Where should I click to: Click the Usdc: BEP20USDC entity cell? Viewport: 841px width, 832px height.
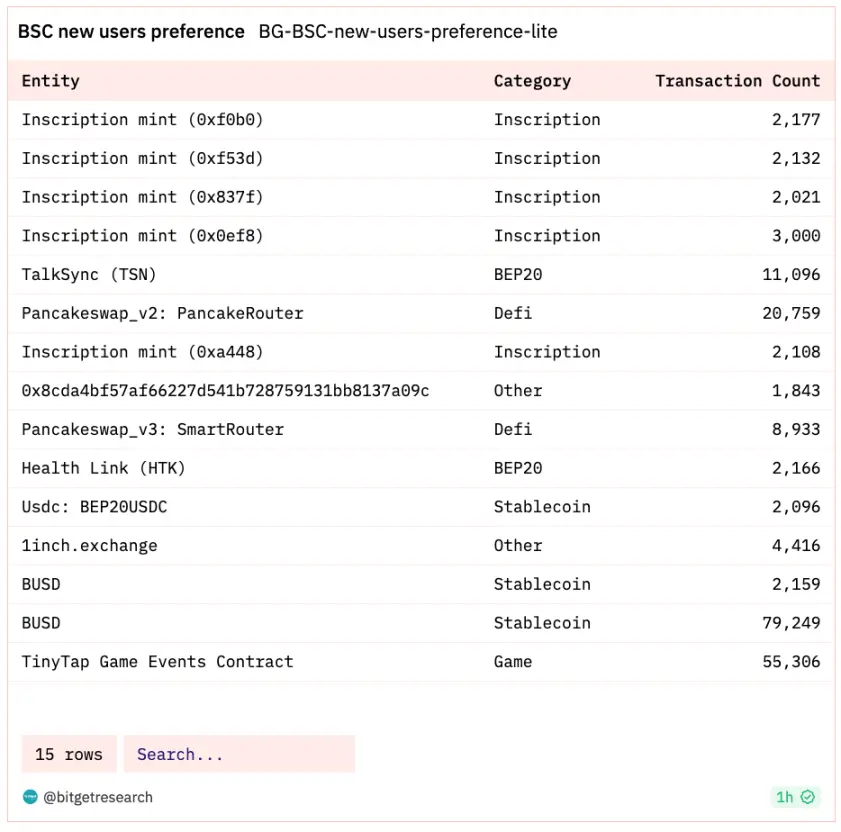point(94,507)
